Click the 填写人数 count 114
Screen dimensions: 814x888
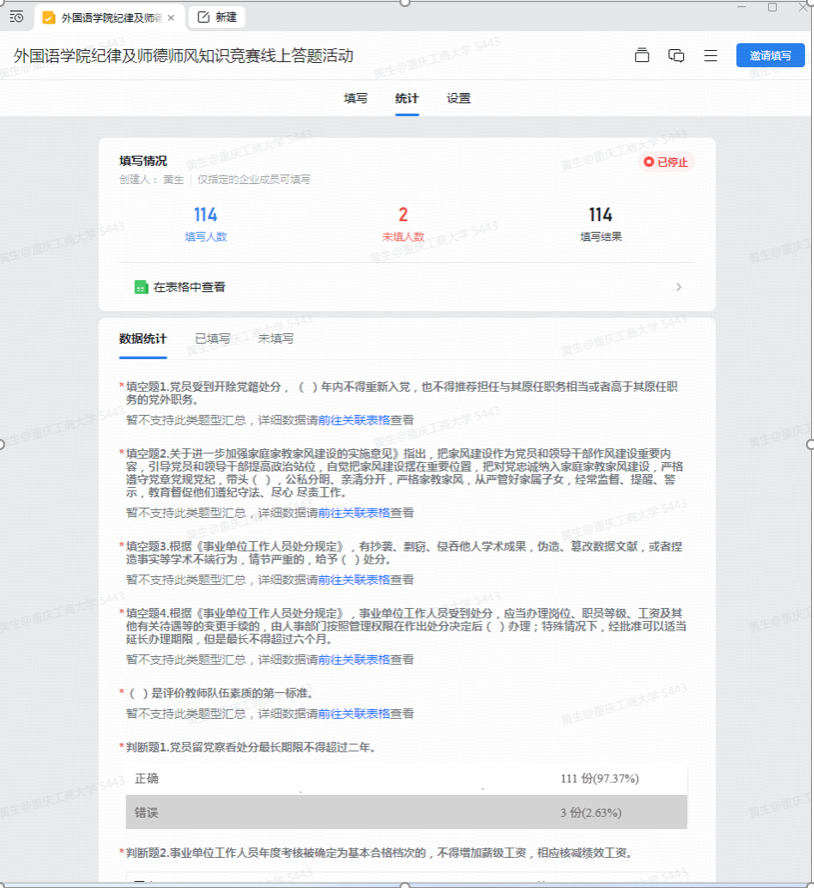pyautogui.click(x=206, y=215)
